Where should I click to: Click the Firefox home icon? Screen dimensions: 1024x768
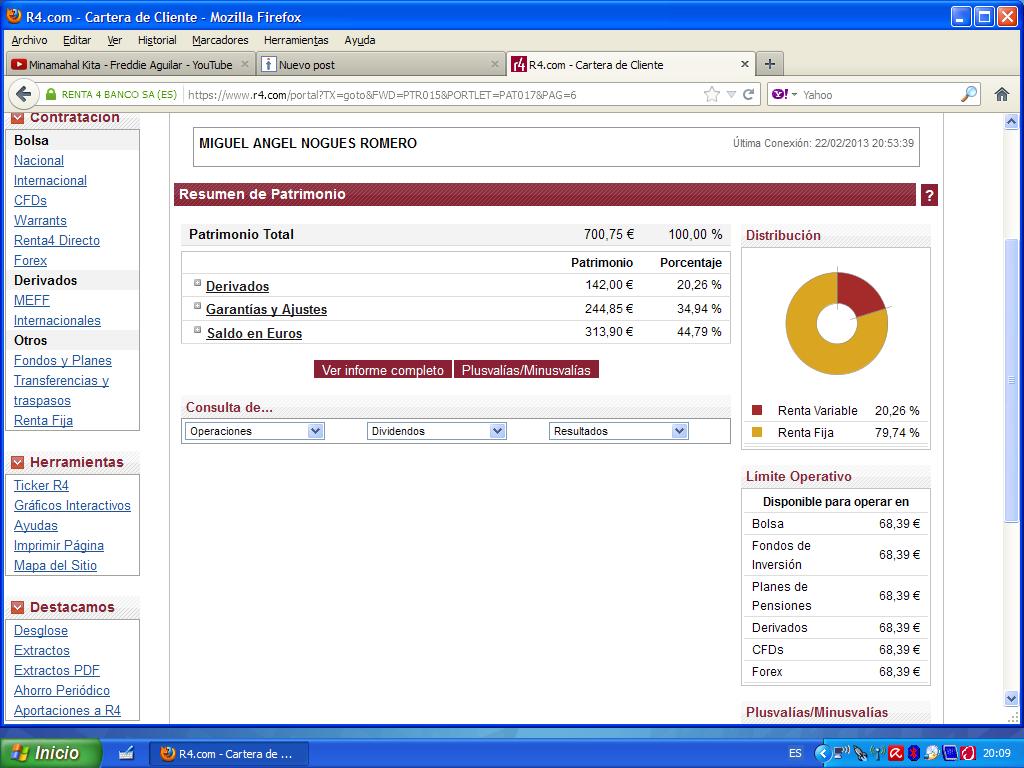(1001, 94)
